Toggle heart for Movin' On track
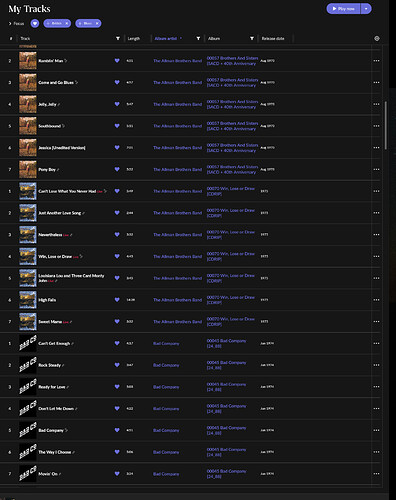Screen dimensions: 396x500 pos(117,474)
